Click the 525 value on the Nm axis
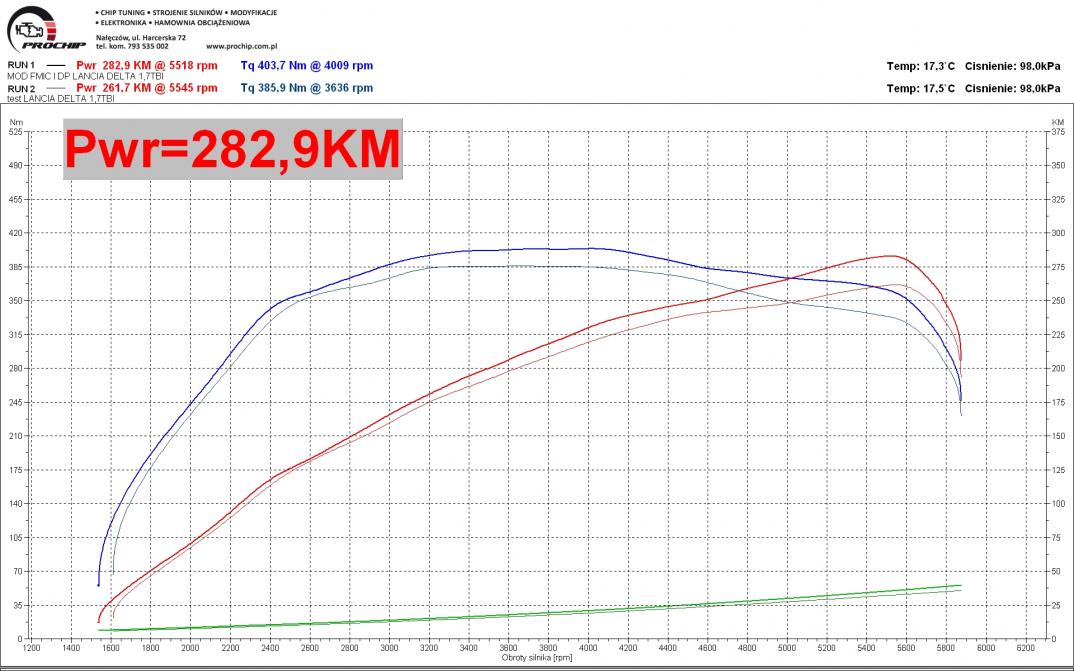The width and height of the screenshot is (1074, 671). tap(16, 131)
